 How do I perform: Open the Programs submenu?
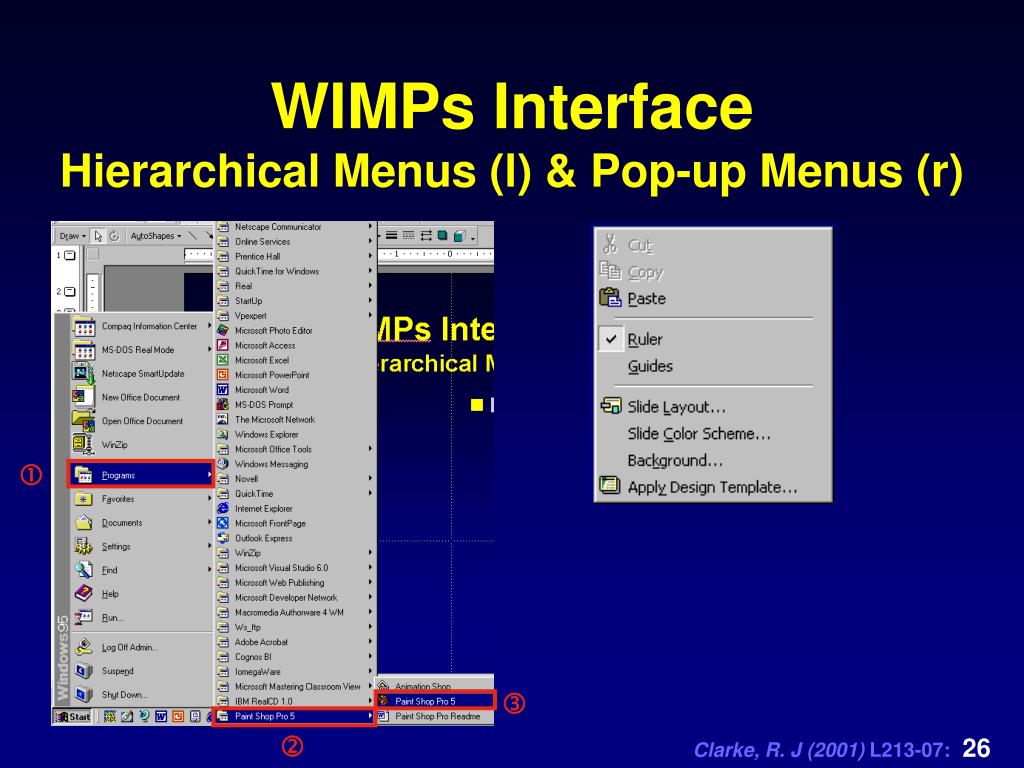[x=141, y=475]
